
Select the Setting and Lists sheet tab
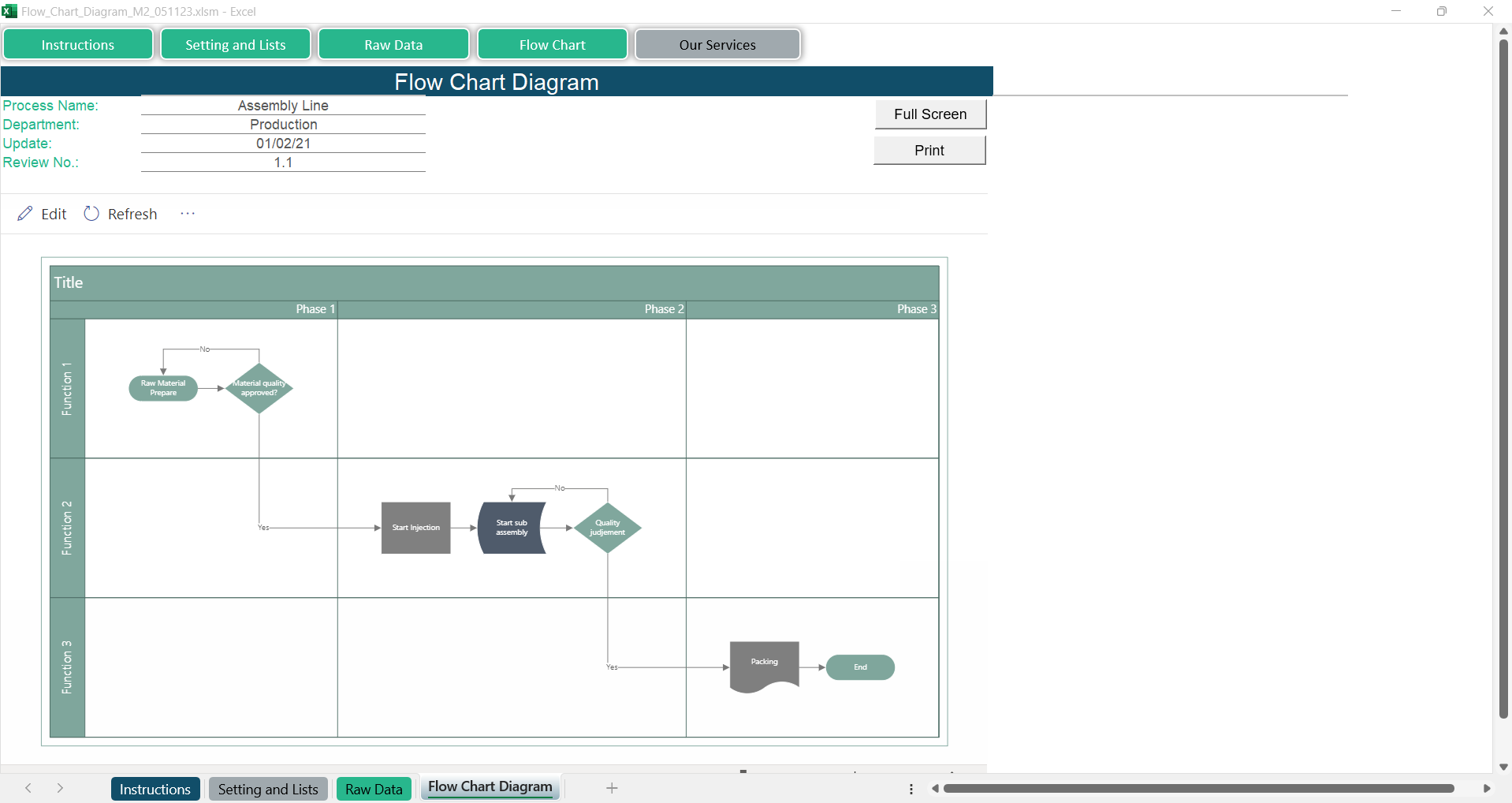pos(268,789)
